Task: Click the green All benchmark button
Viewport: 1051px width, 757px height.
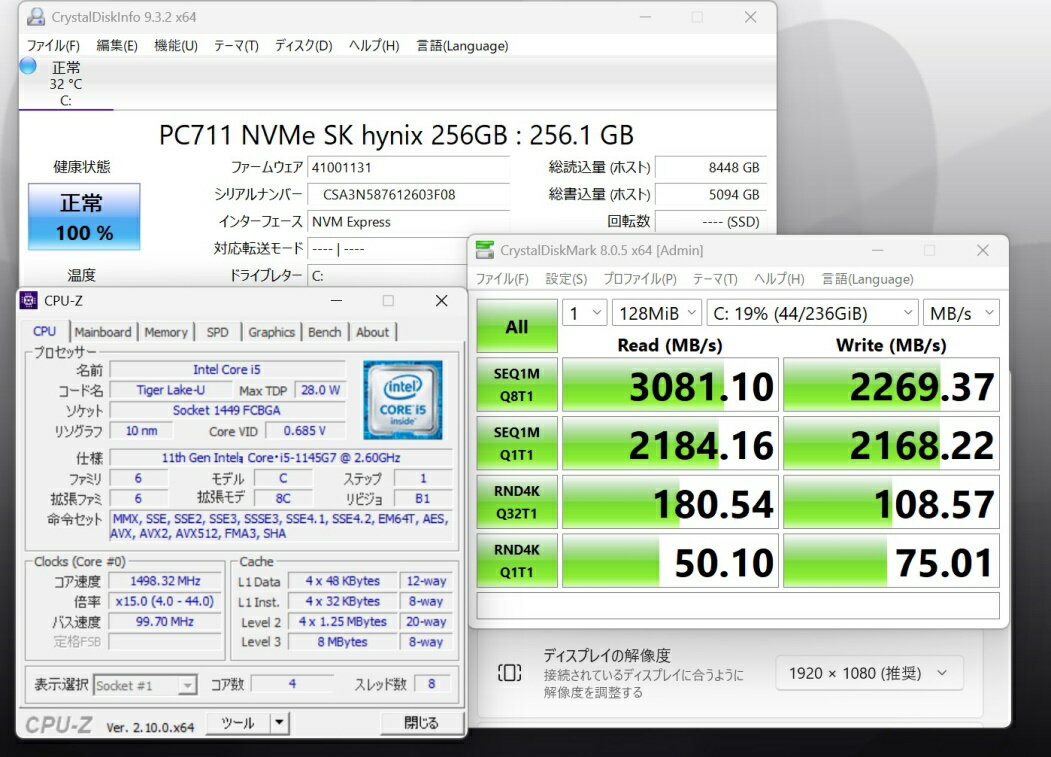Action: pyautogui.click(x=517, y=326)
